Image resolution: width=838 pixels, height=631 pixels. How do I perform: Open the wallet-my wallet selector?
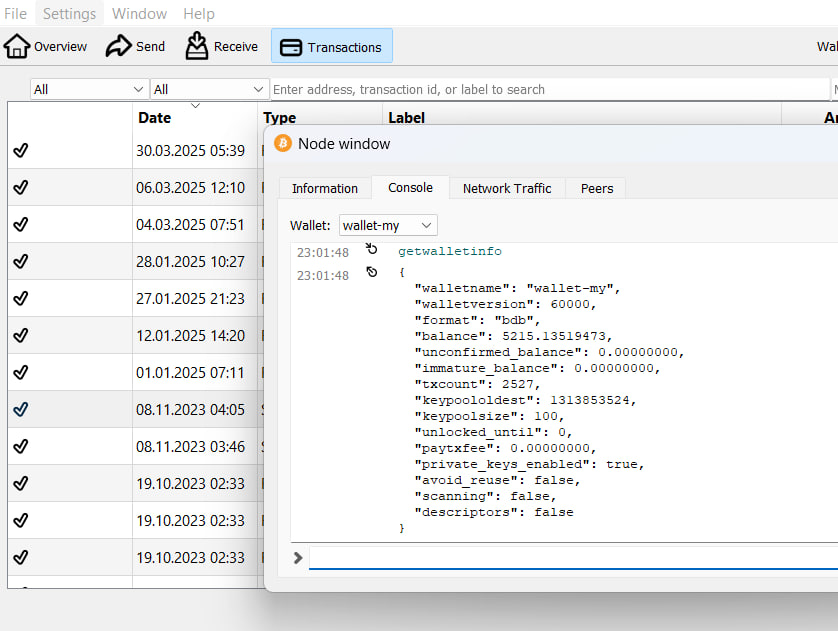point(388,225)
